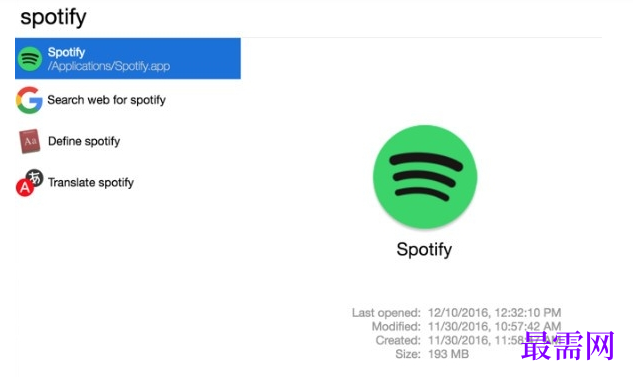The image size is (633, 377).
Task: Click the Size 193 MB value
Action: pyautogui.click(x=449, y=354)
